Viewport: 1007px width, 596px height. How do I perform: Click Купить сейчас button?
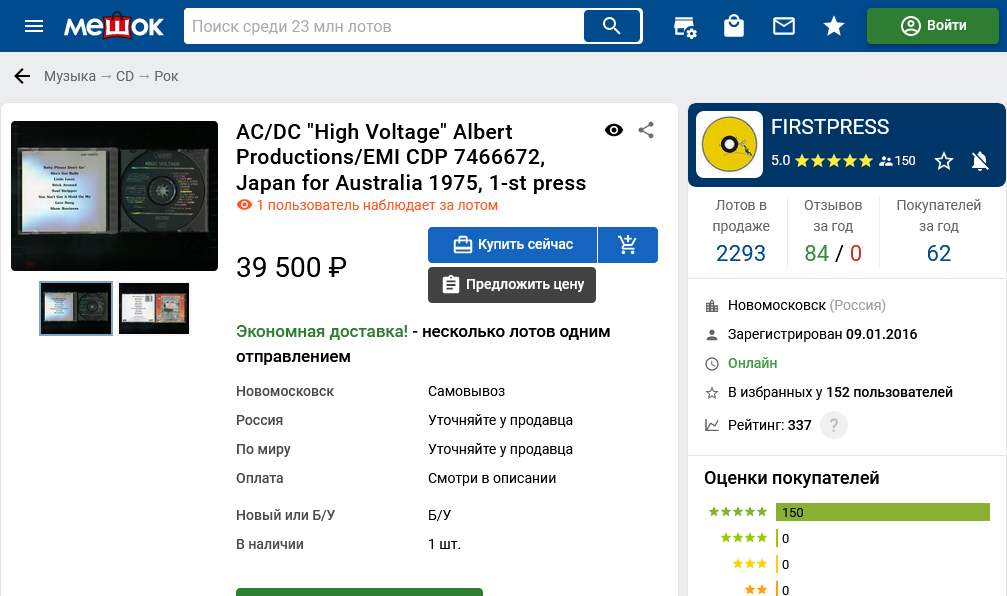[x=512, y=245]
